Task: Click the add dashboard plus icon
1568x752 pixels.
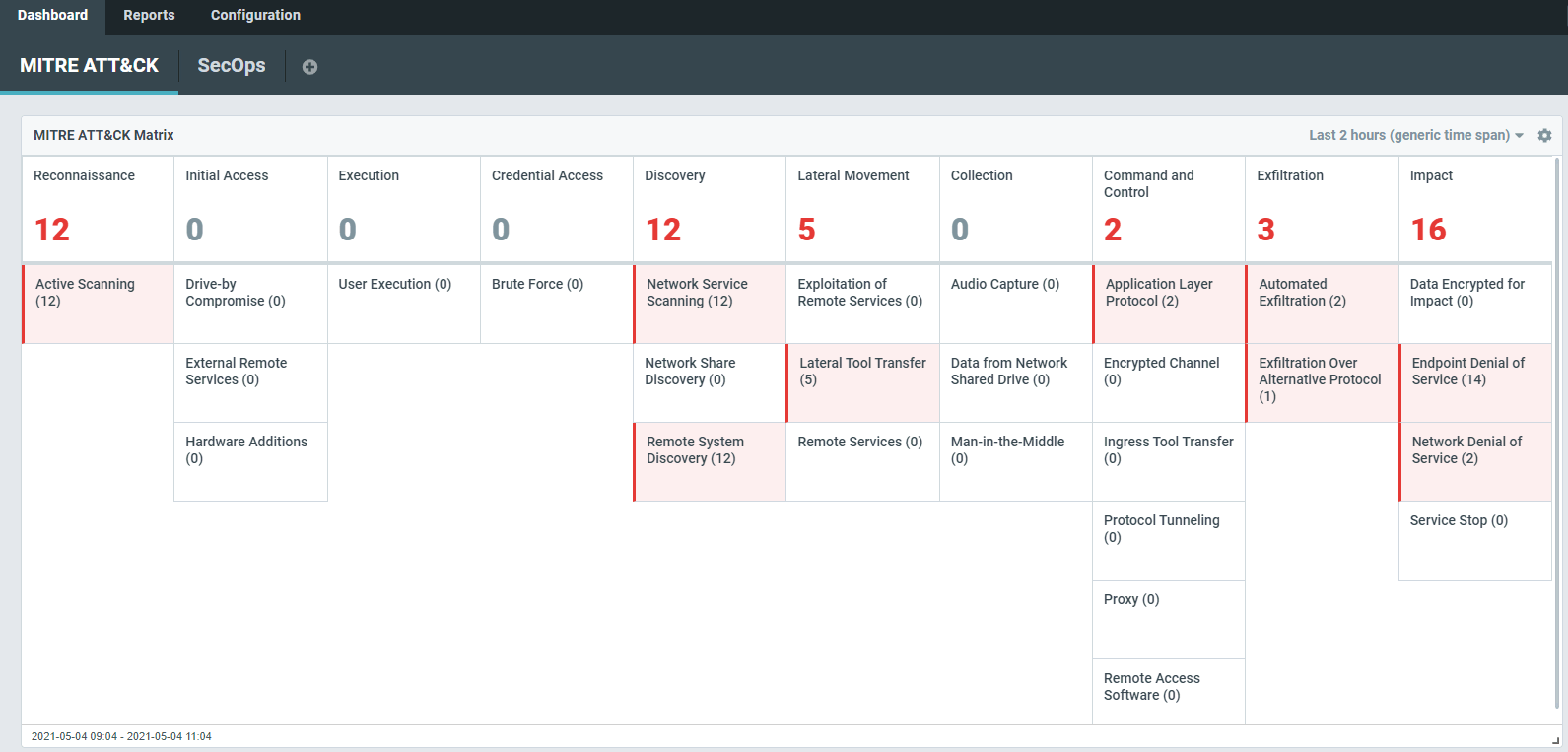Action: [x=309, y=67]
